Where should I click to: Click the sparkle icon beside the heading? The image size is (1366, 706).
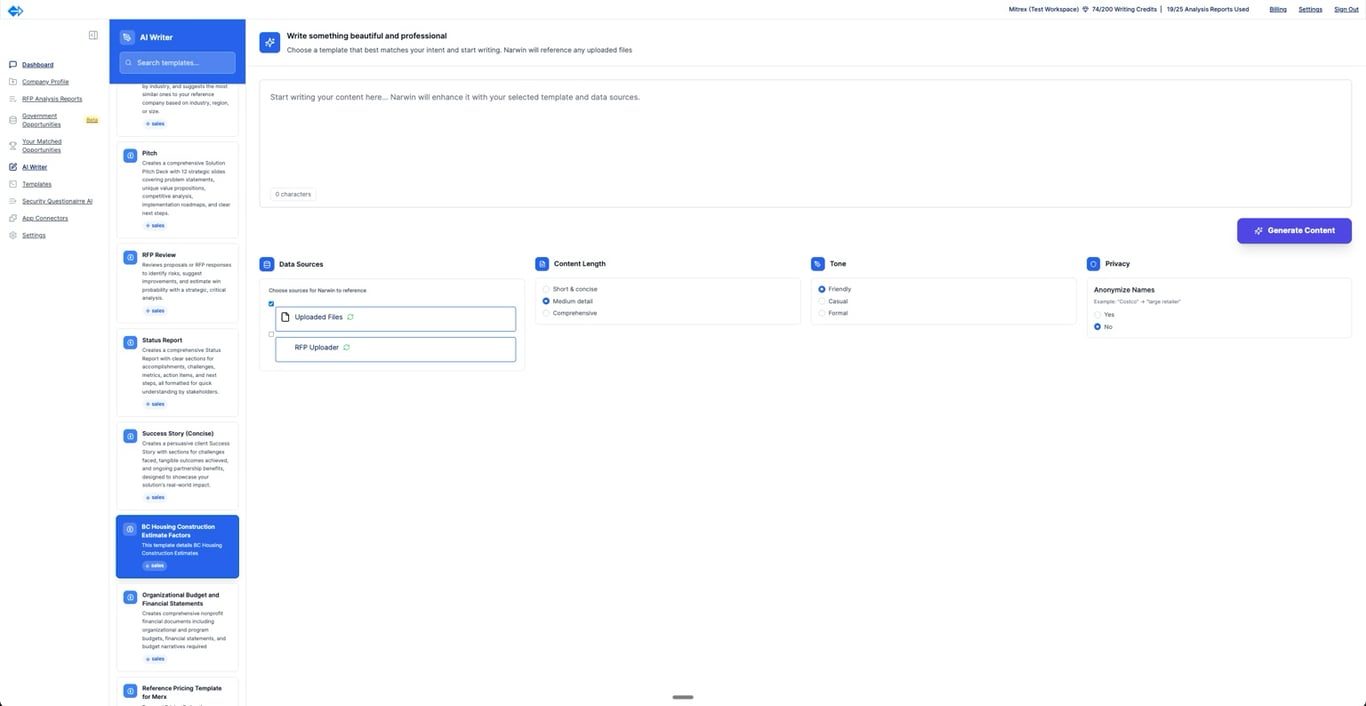[270, 42]
